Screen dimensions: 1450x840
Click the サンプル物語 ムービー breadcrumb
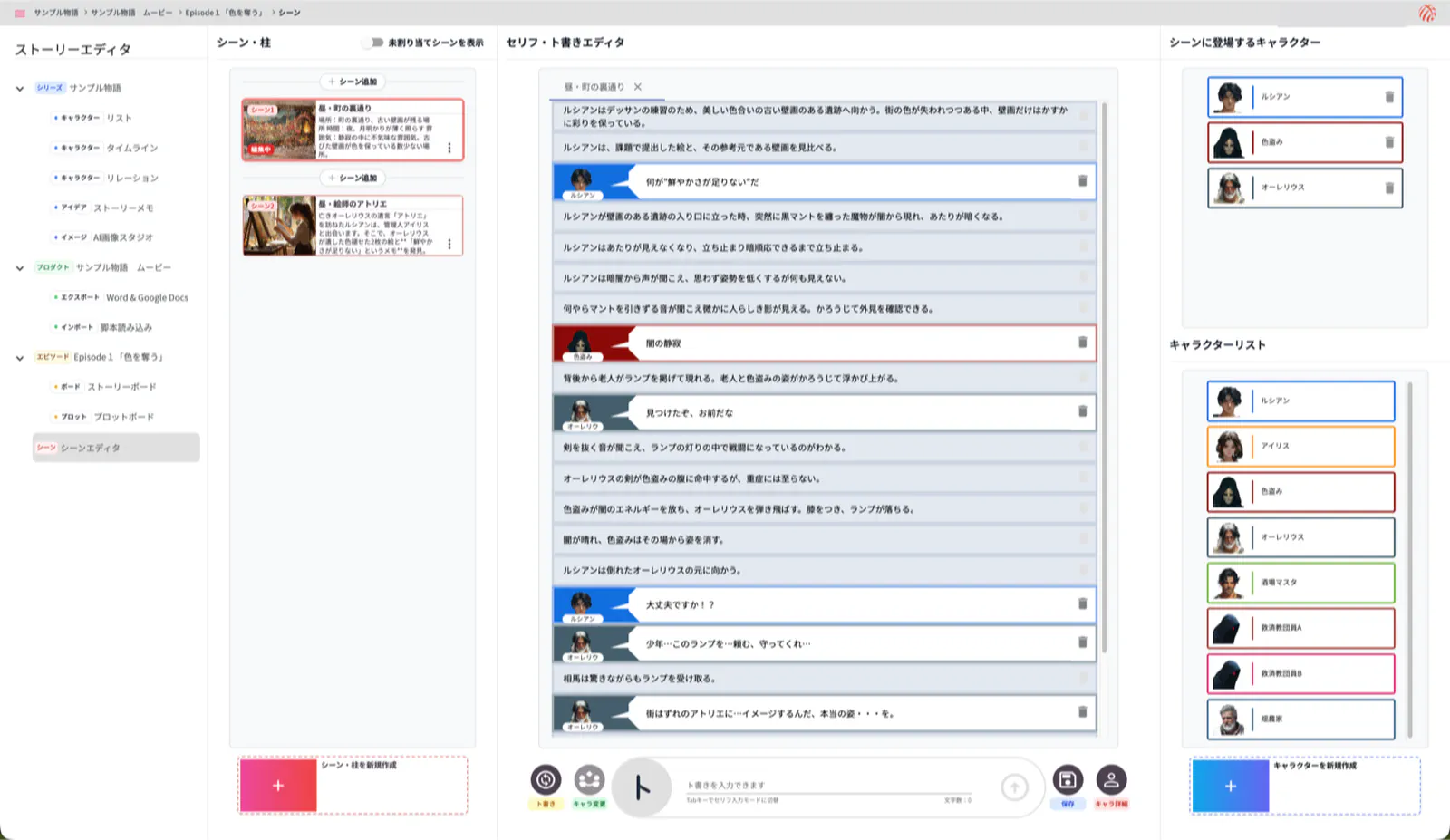131,13
